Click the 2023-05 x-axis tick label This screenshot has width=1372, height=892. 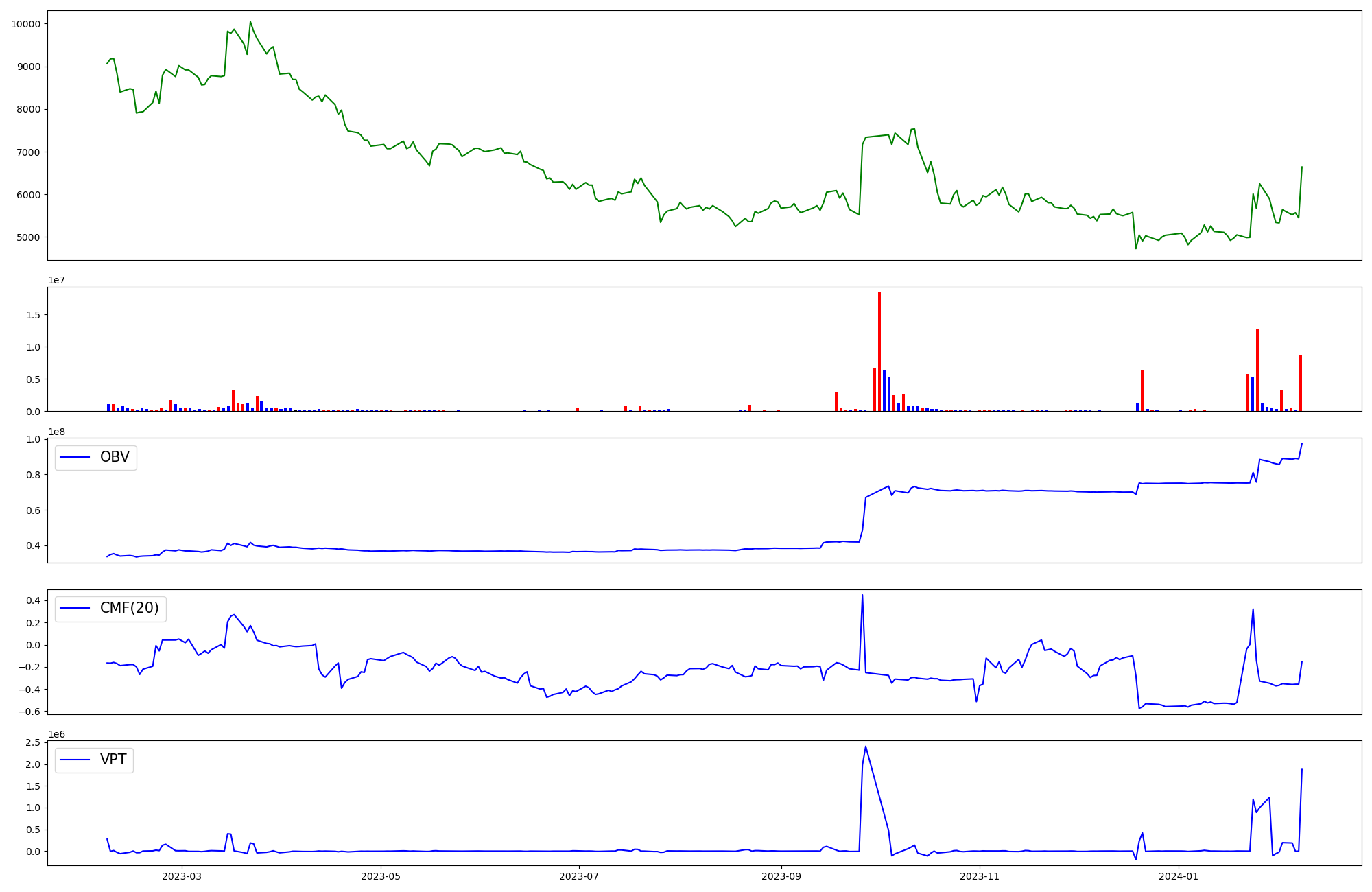pyautogui.click(x=381, y=876)
